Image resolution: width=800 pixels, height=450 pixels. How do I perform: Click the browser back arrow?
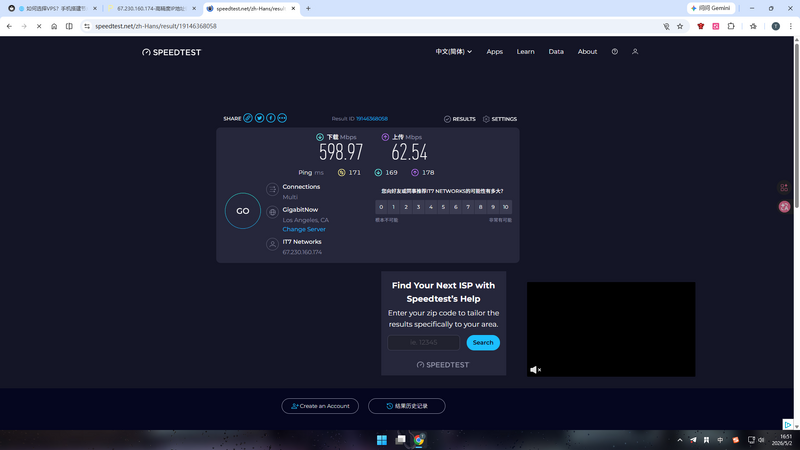[9, 26]
